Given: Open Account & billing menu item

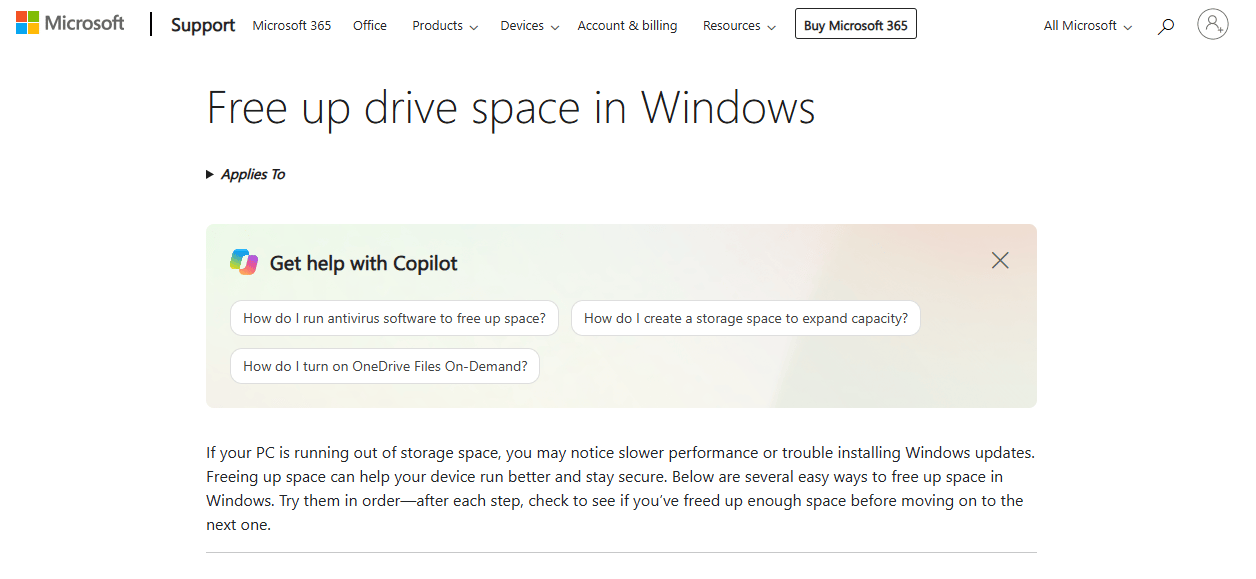Looking at the screenshot, I should 627,26.
